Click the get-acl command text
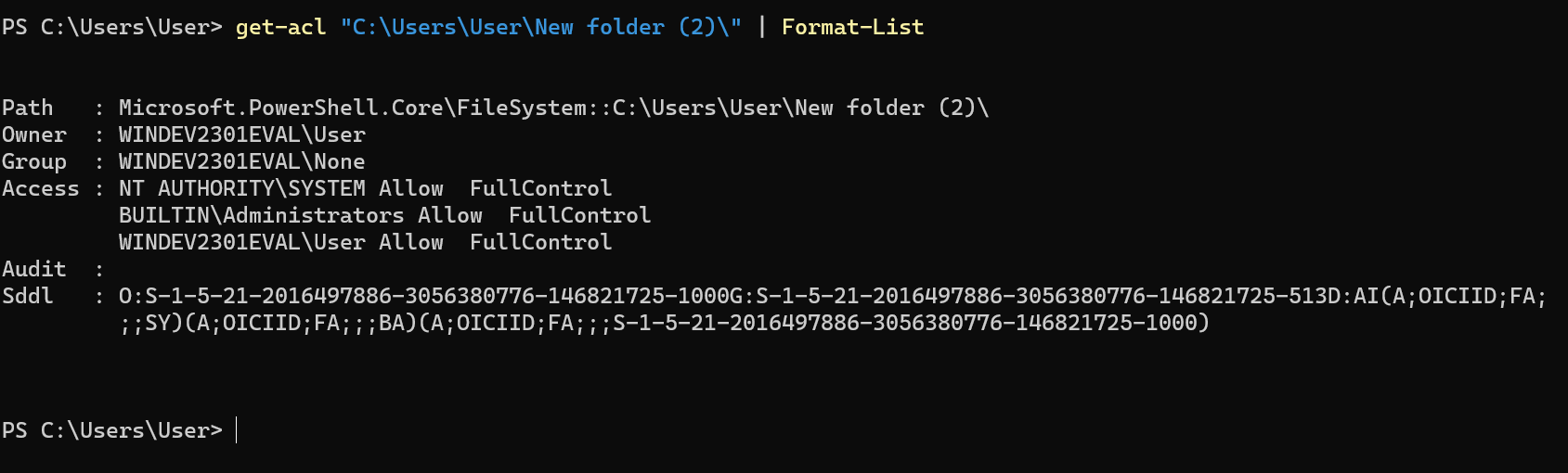This screenshot has width=1568, height=473. coord(280,27)
